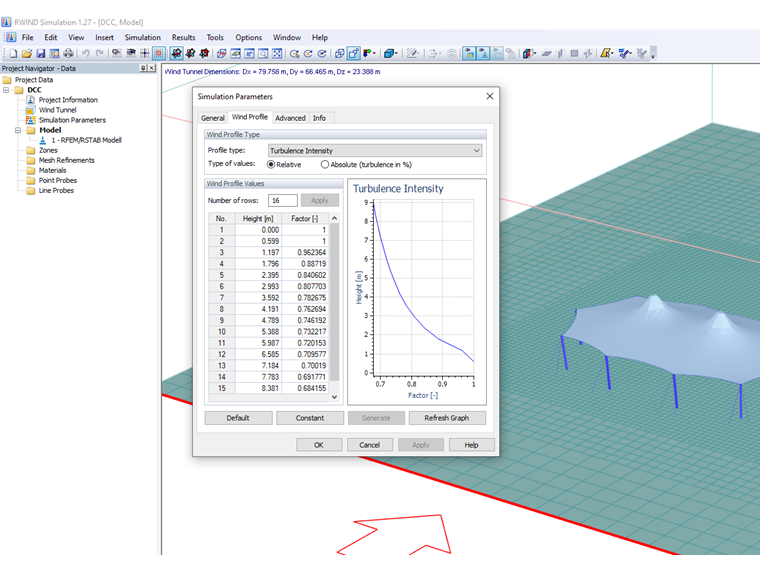Viewport: 760px width, 570px height.
Task: Click the New document toolbar icon
Action: [x=14, y=53]
